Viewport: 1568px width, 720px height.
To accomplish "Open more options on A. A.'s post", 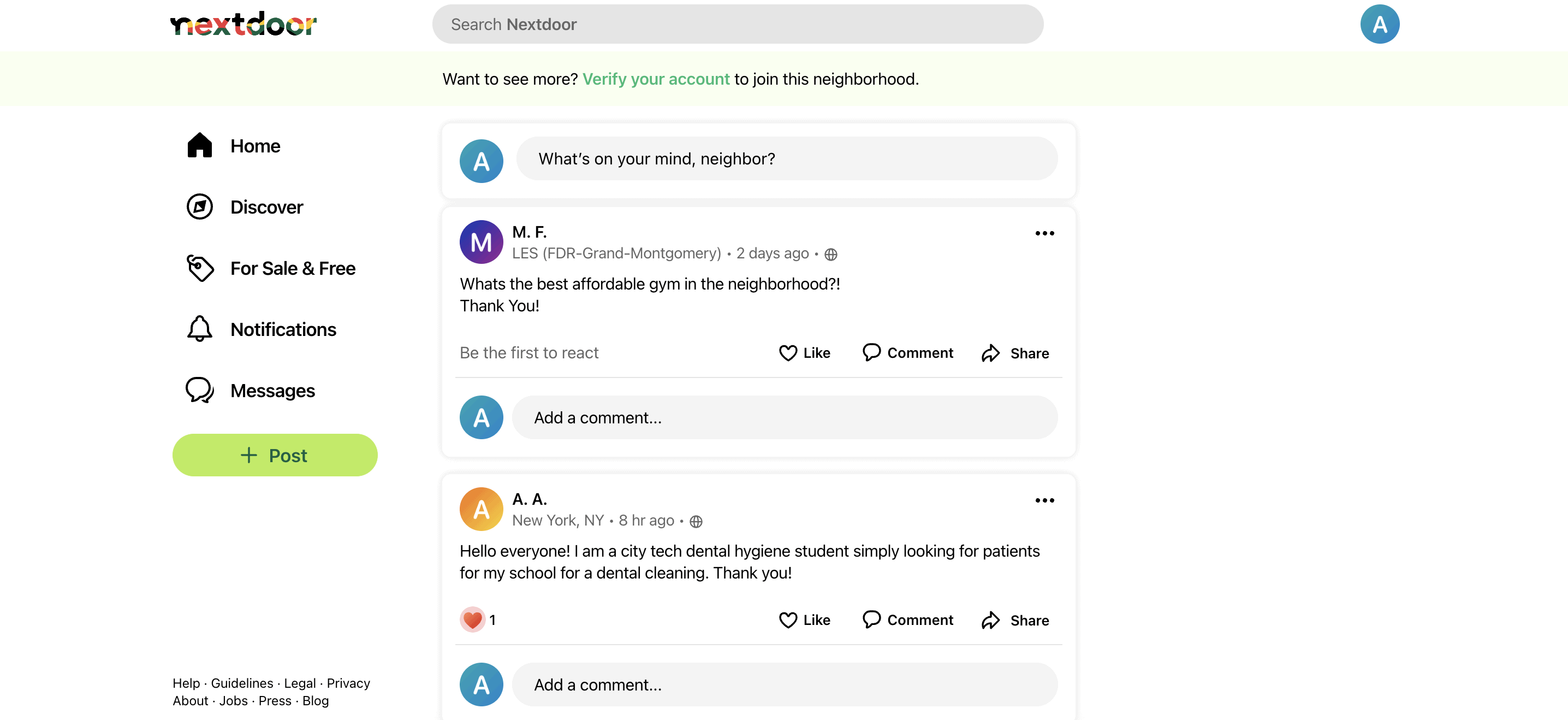I will [x=1044, y=501].
